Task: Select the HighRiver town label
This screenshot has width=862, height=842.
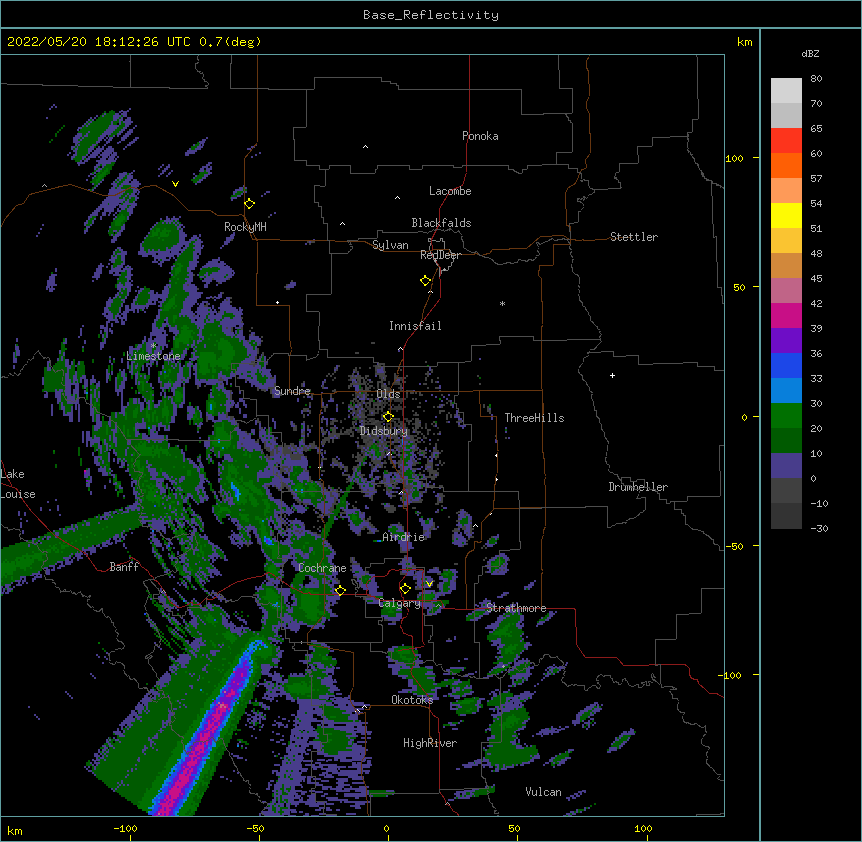Action: tap(430, 743)
